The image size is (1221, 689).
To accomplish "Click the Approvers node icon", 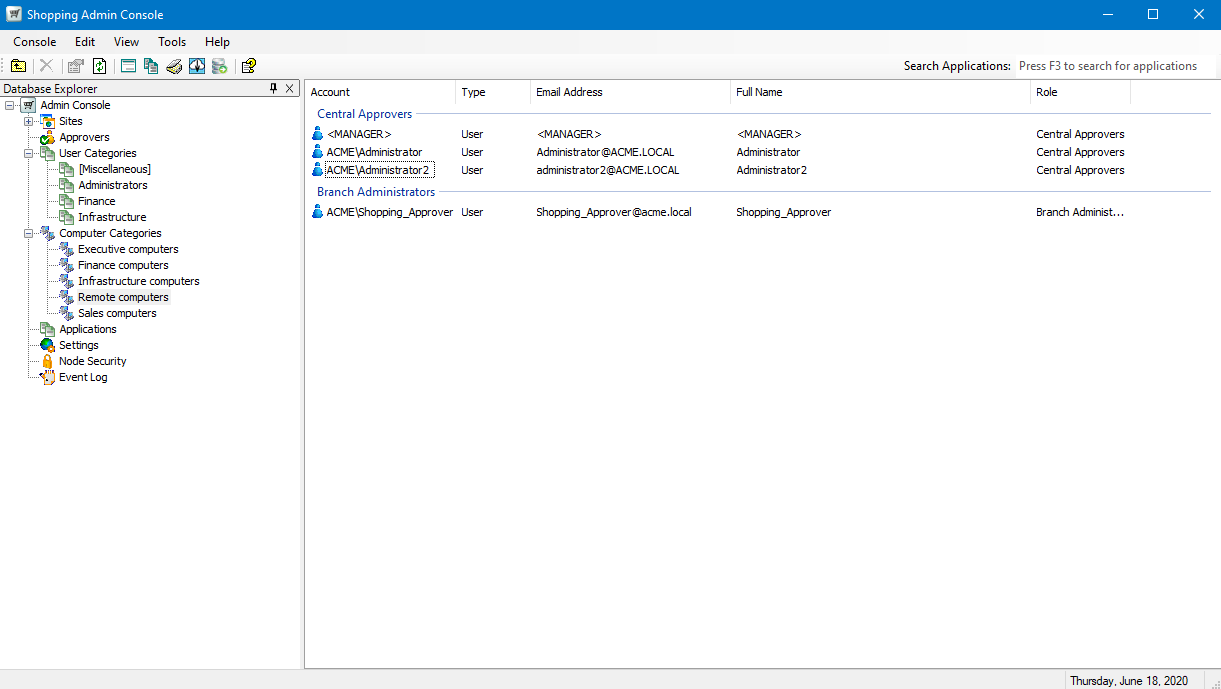I will pos(47,137).
